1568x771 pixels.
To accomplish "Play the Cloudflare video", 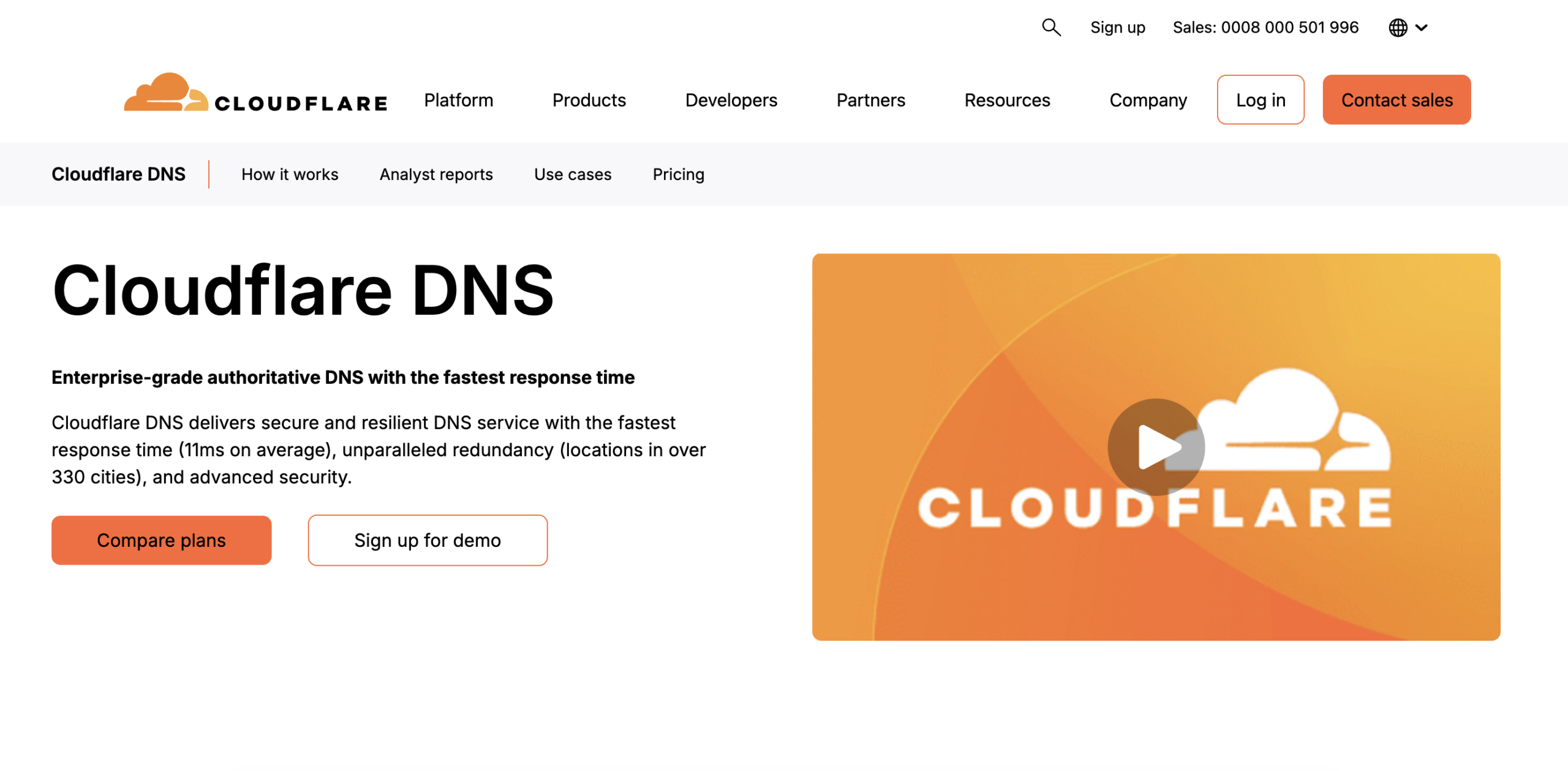I will pyautogui.click(x=1156, y=447).
